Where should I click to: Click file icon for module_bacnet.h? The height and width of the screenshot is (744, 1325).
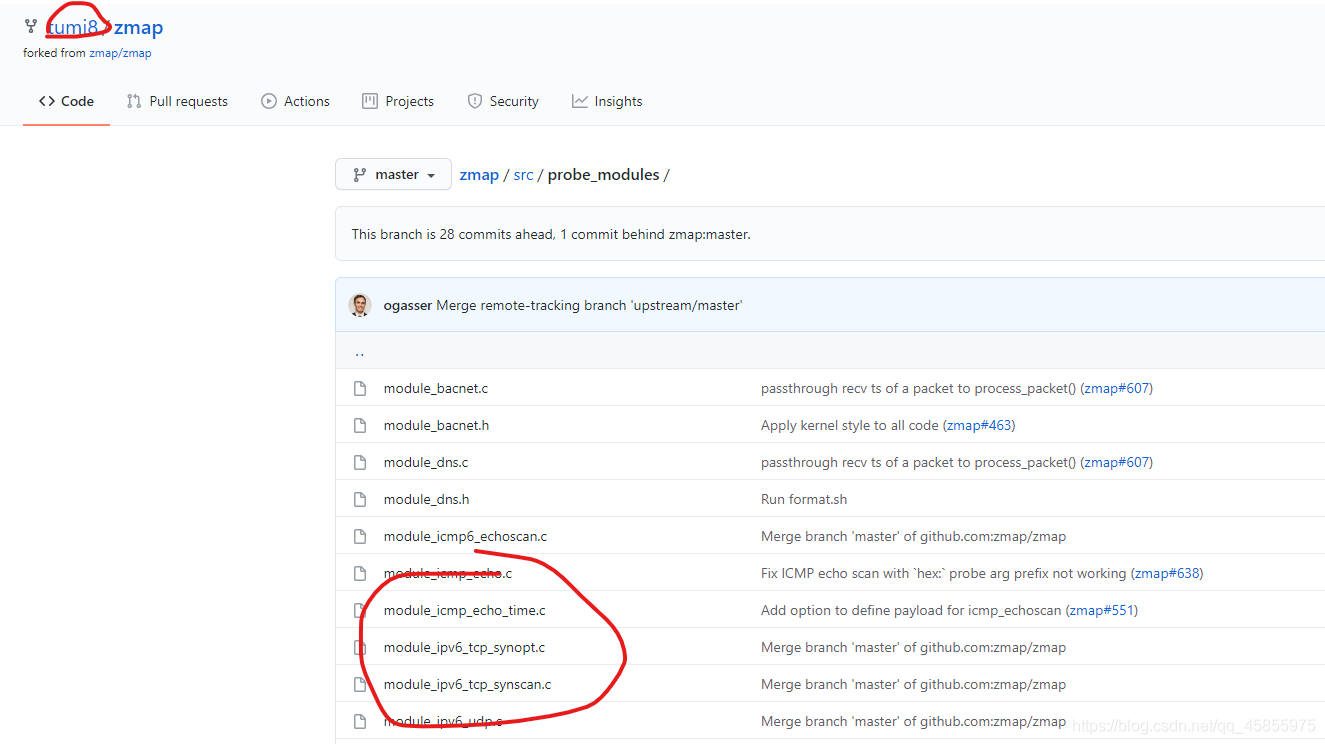[360, 425]
